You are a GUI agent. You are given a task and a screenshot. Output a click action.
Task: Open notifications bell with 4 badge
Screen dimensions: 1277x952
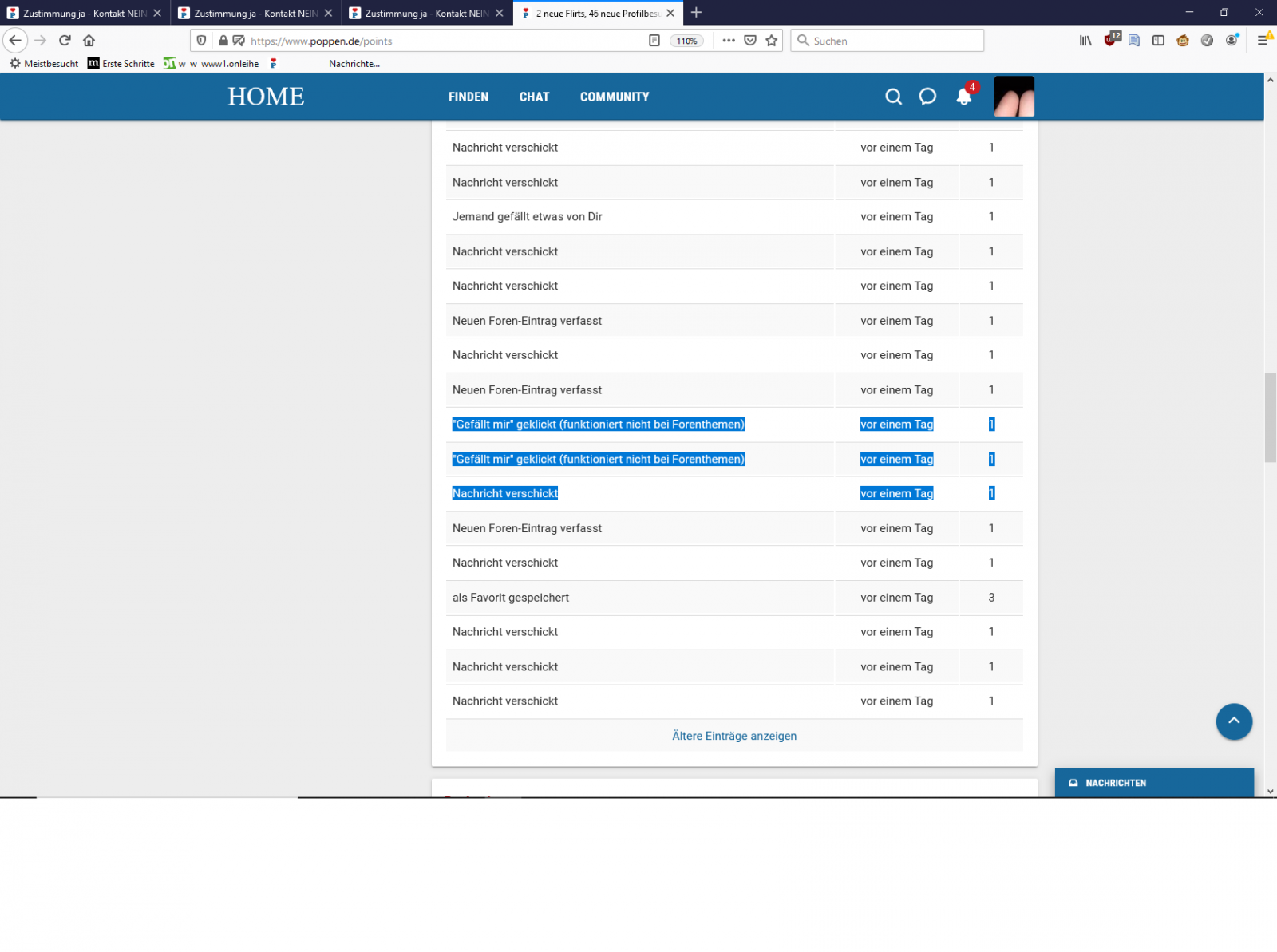pos(964,97)
